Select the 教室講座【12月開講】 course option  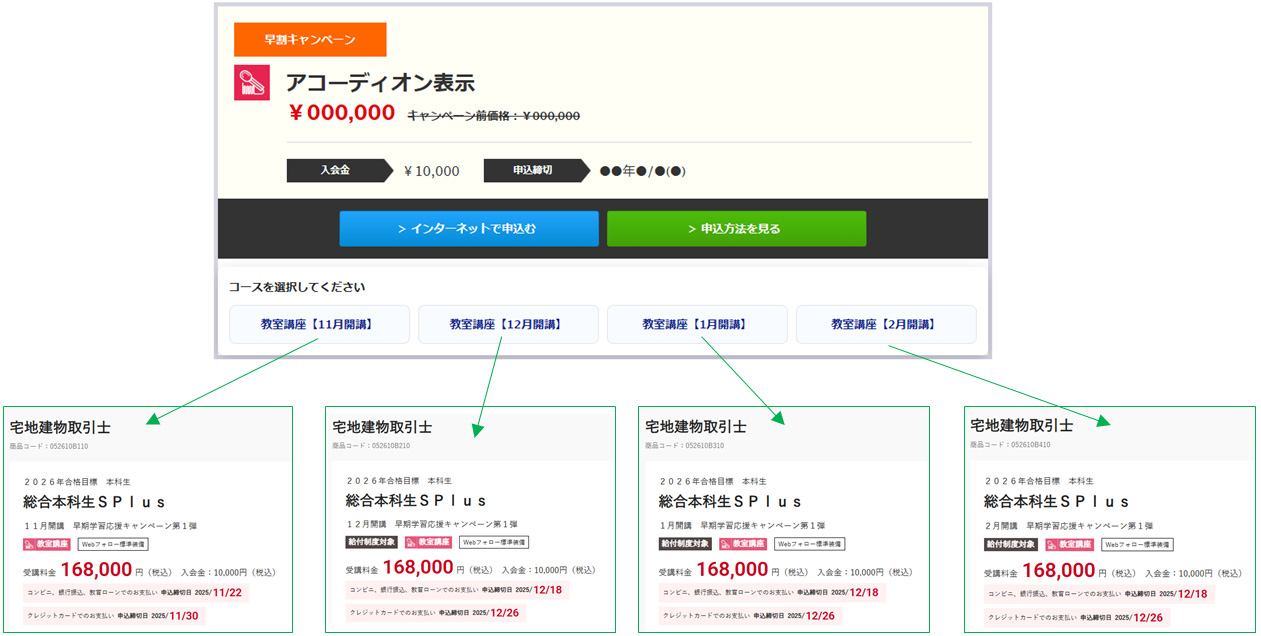pos(508,324)
